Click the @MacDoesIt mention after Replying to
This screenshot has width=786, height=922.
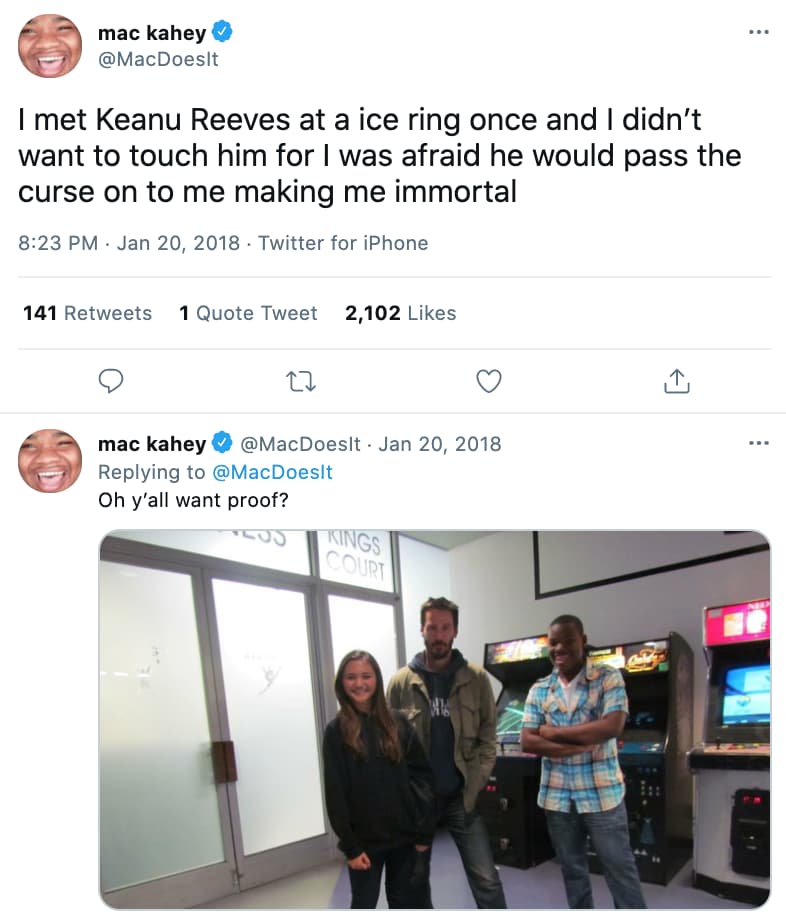(273, 471)
